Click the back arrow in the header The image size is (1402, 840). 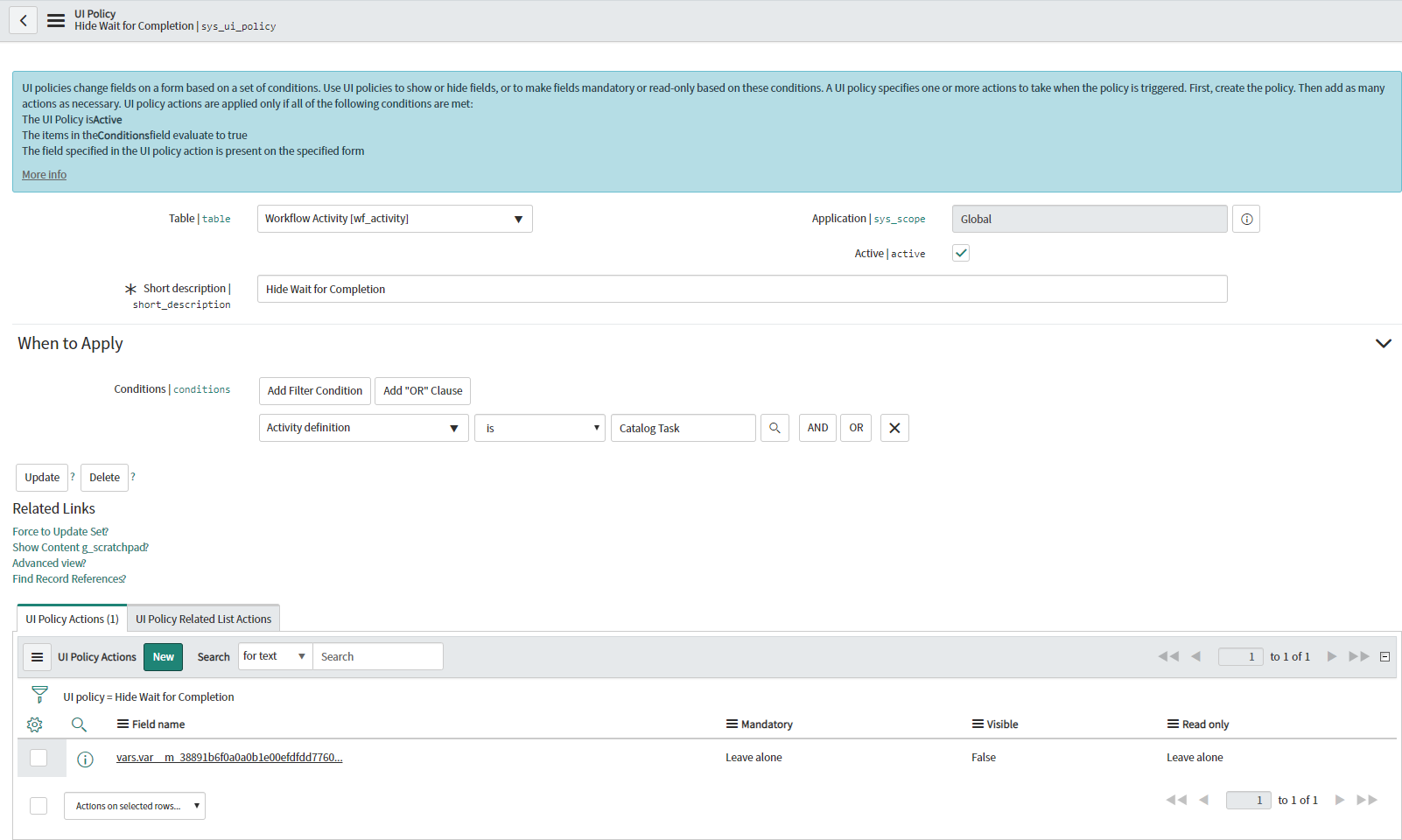point(24,20)
